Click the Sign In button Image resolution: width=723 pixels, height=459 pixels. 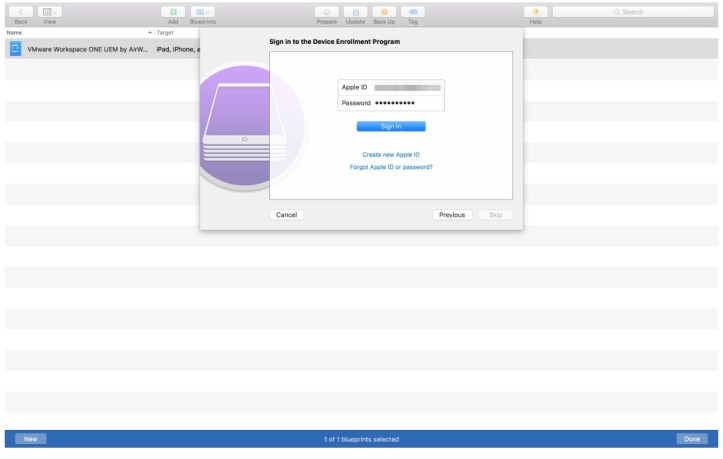[x=391, y=126]
